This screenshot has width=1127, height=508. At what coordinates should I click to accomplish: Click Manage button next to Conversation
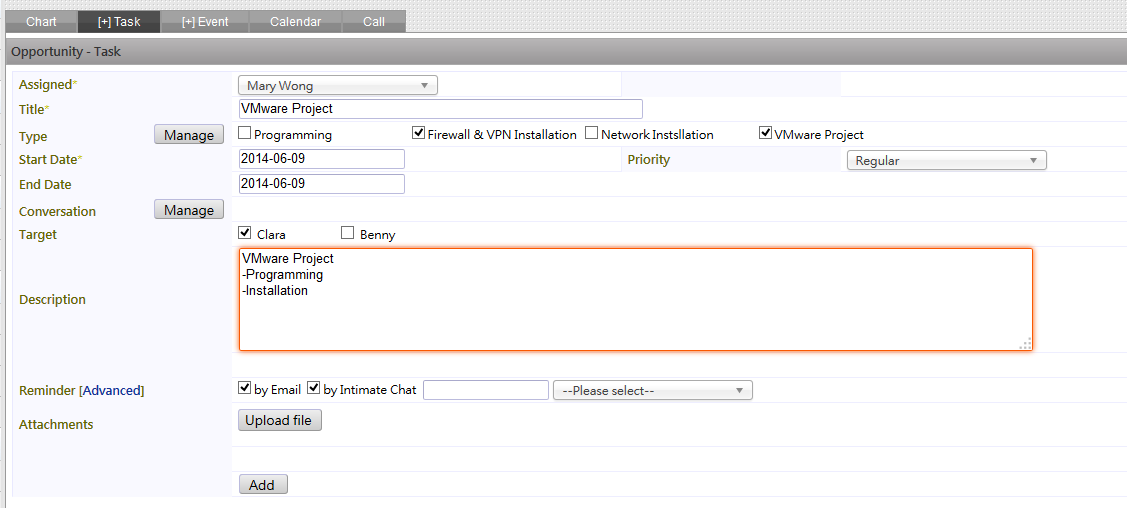coord(189,210)
